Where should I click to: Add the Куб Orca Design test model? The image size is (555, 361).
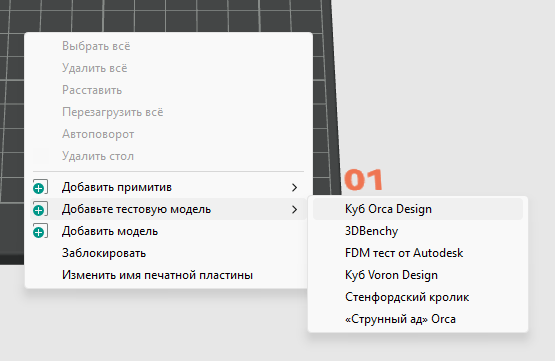pyautogui.click(x=418, y=209)
